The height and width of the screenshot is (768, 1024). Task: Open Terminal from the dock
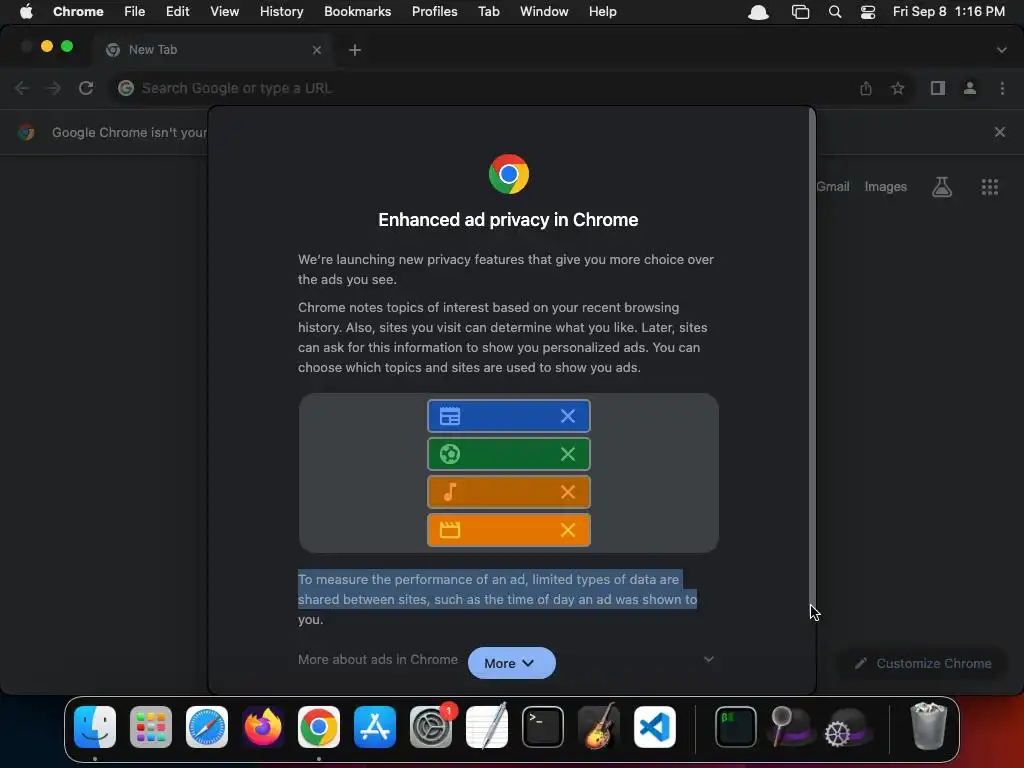543,727
